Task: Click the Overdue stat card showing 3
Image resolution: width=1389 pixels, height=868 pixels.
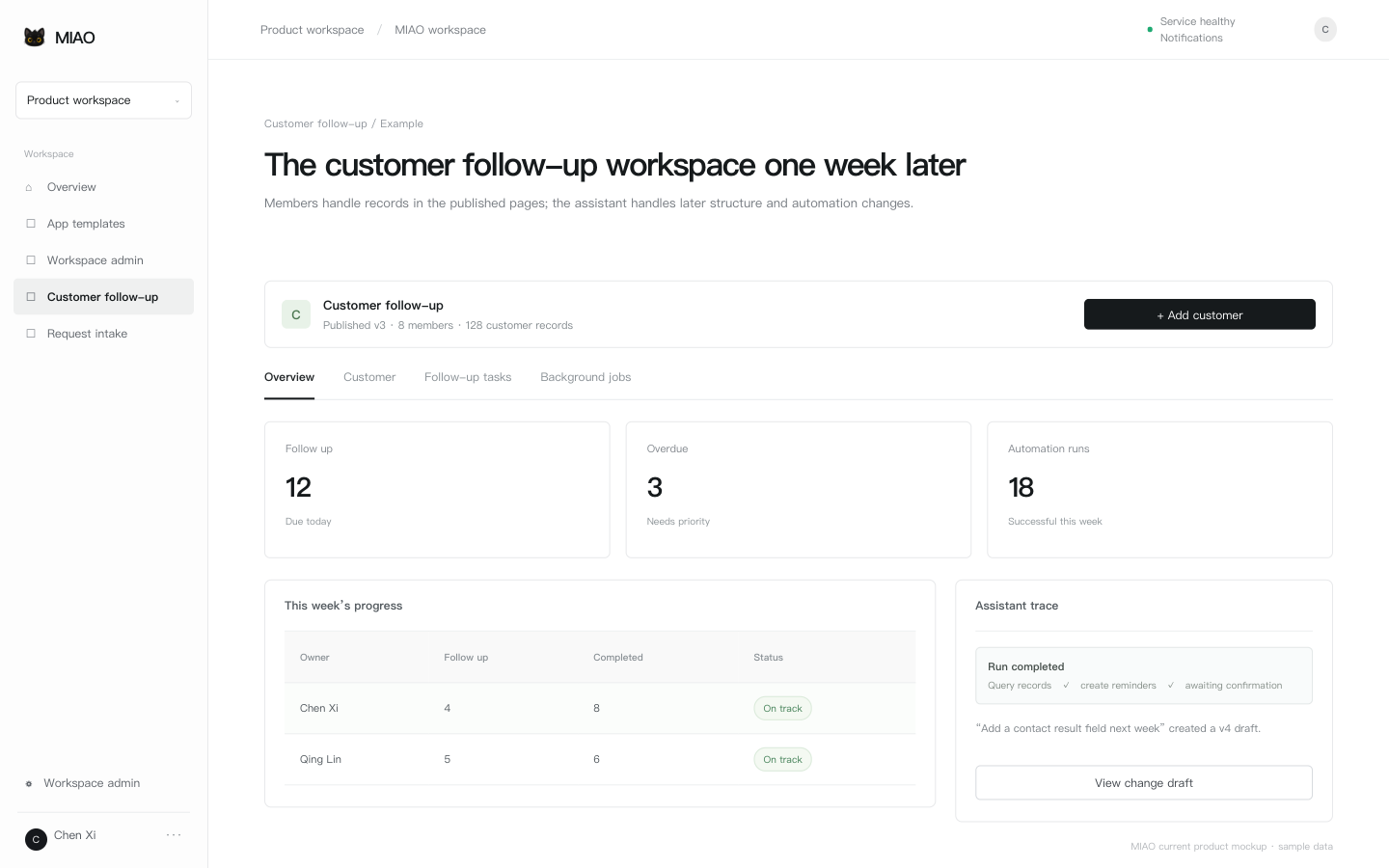Action: click(799, 490)
